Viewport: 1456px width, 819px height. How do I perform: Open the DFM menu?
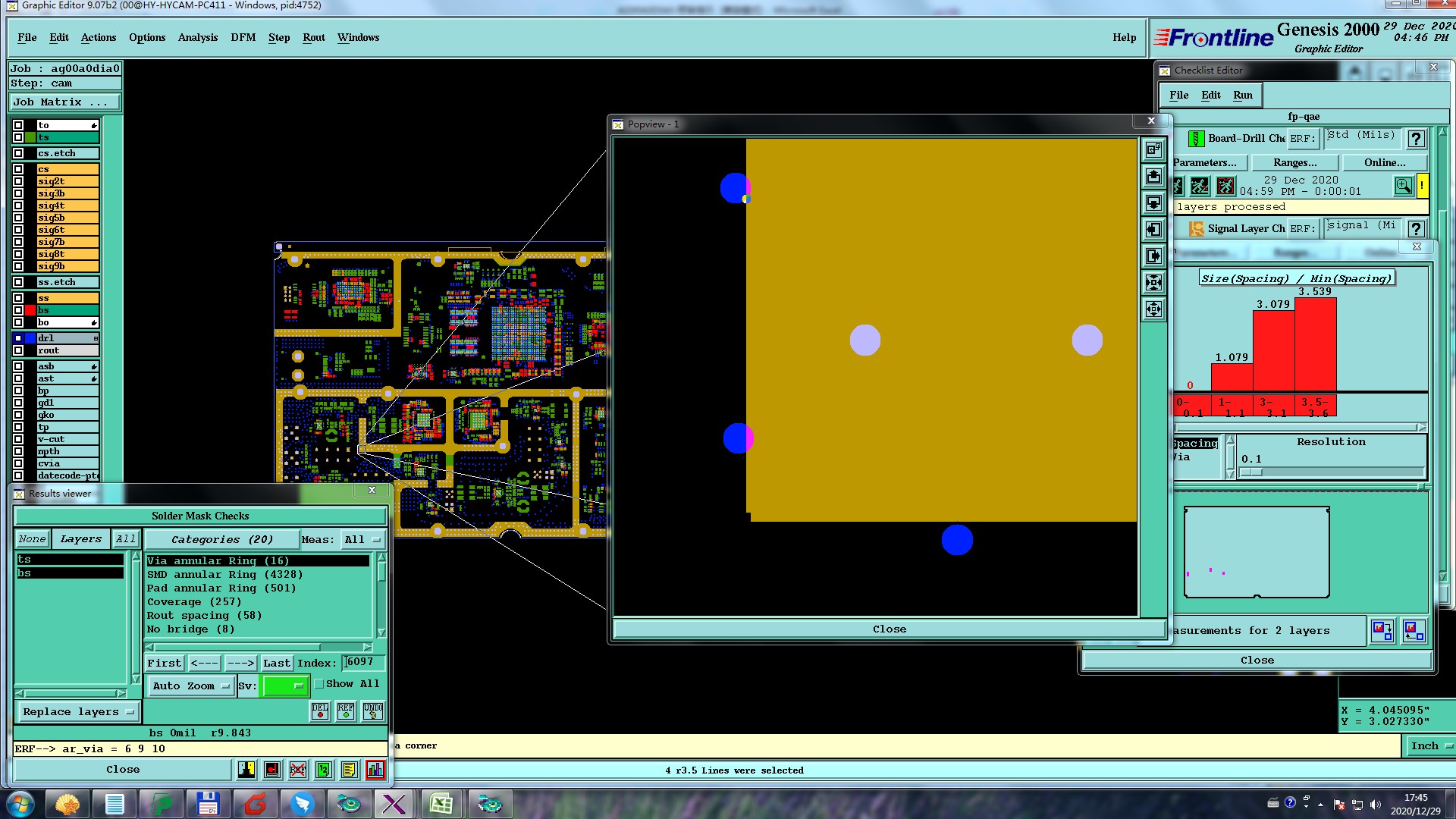(243, 37)
